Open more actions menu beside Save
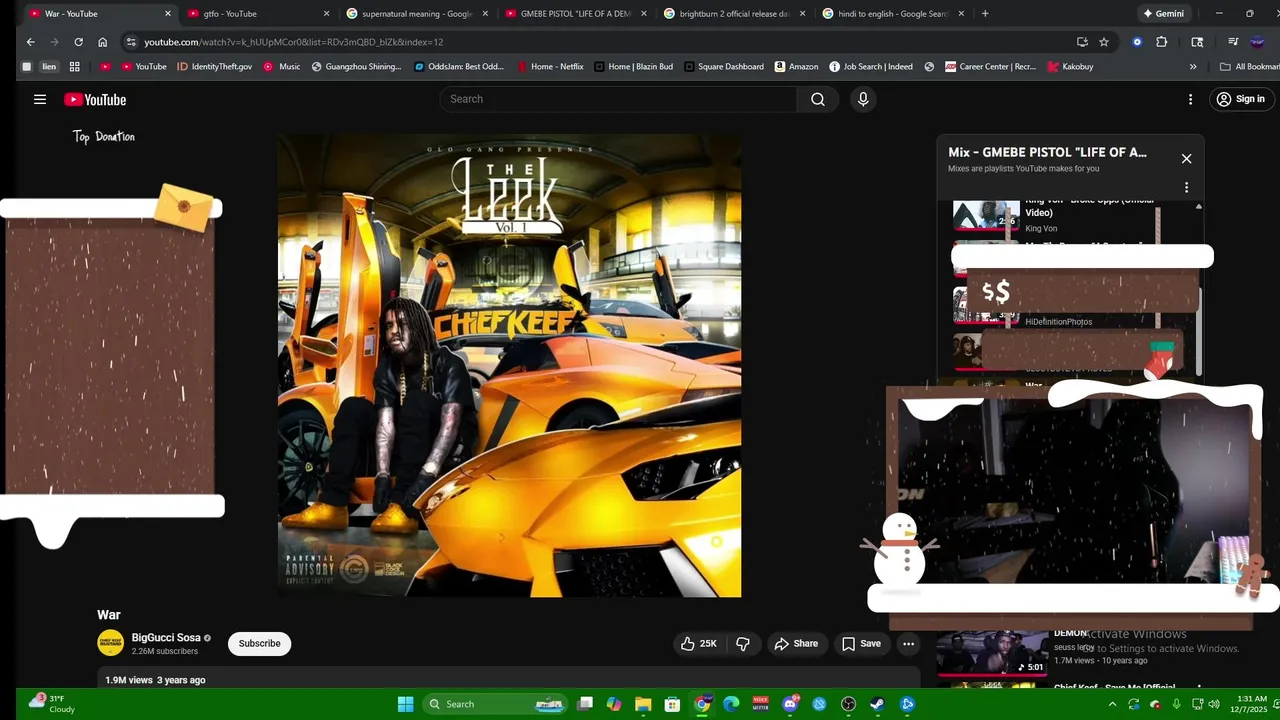Image resolution: width=1280 pixels, height=720 pixels. pos(908,644)
